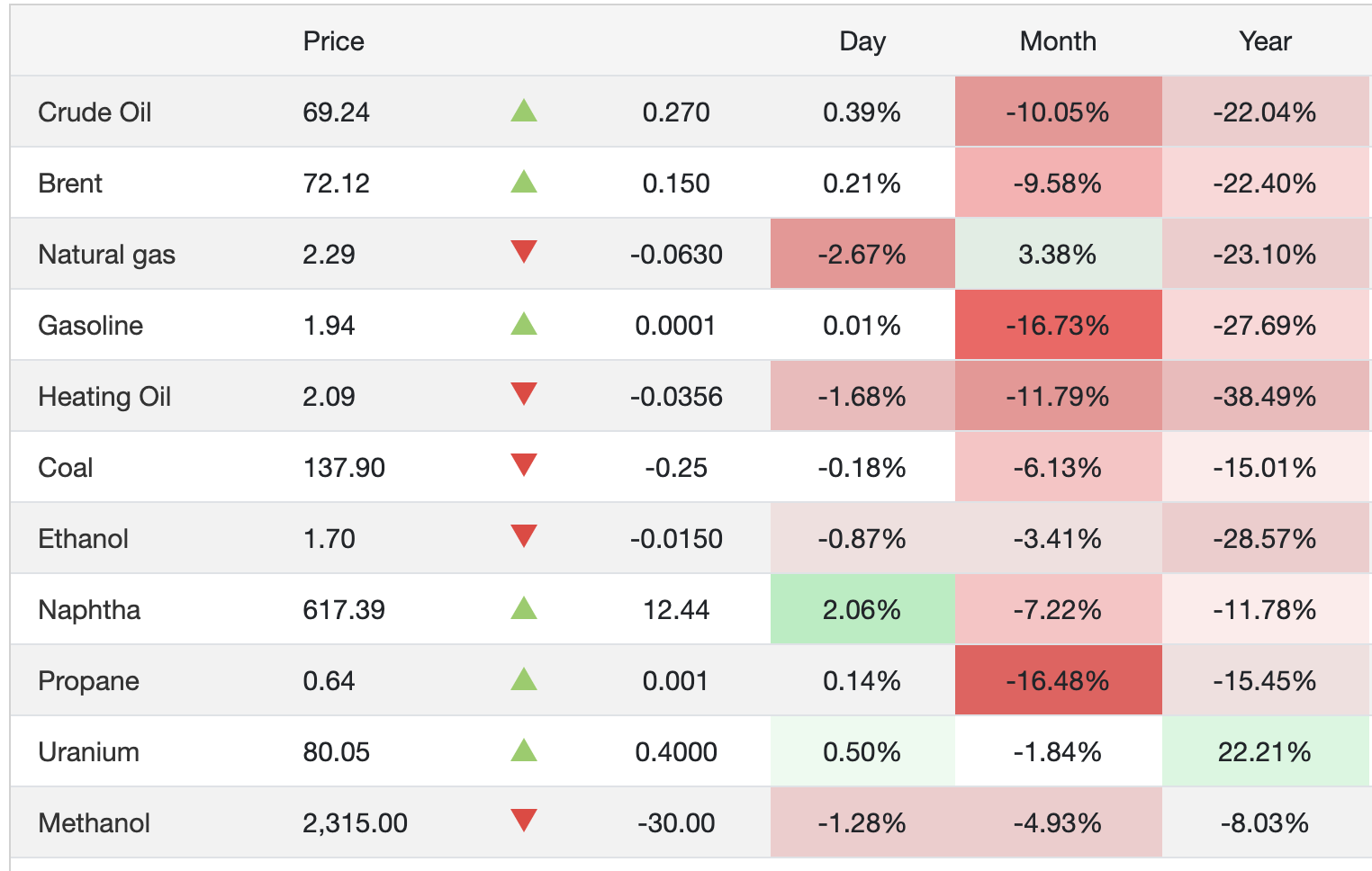Click the -38.49% Year cell for Heating Oil

tap(1265, 396)
